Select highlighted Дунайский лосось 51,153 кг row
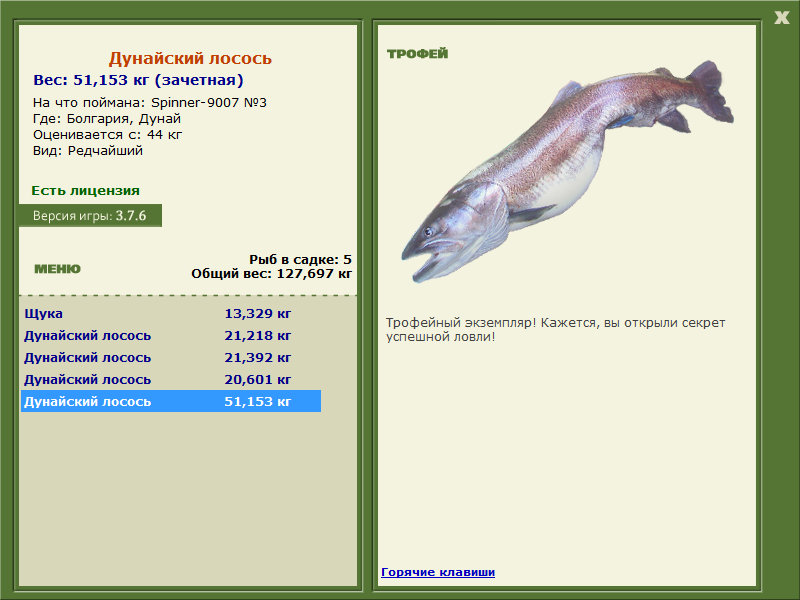800x600 pixels. point(171,401)
